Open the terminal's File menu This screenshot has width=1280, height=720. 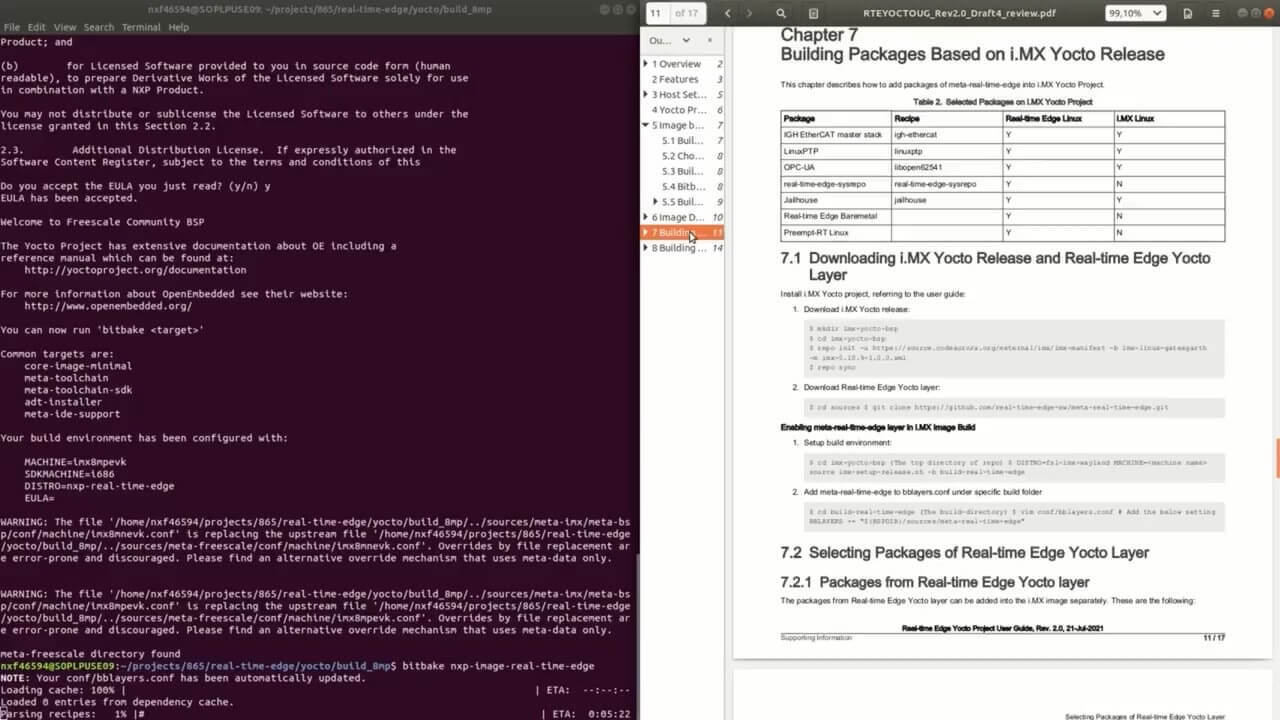[12, 27]
